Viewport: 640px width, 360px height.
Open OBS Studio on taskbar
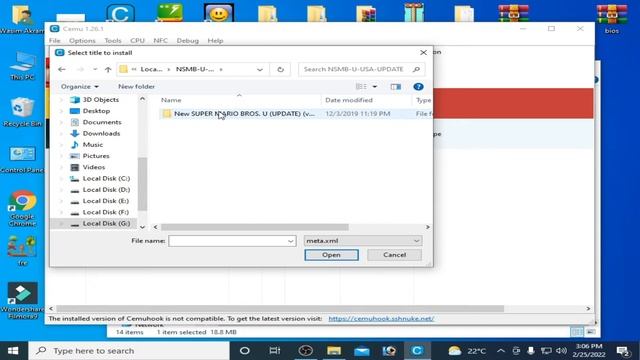305,351
